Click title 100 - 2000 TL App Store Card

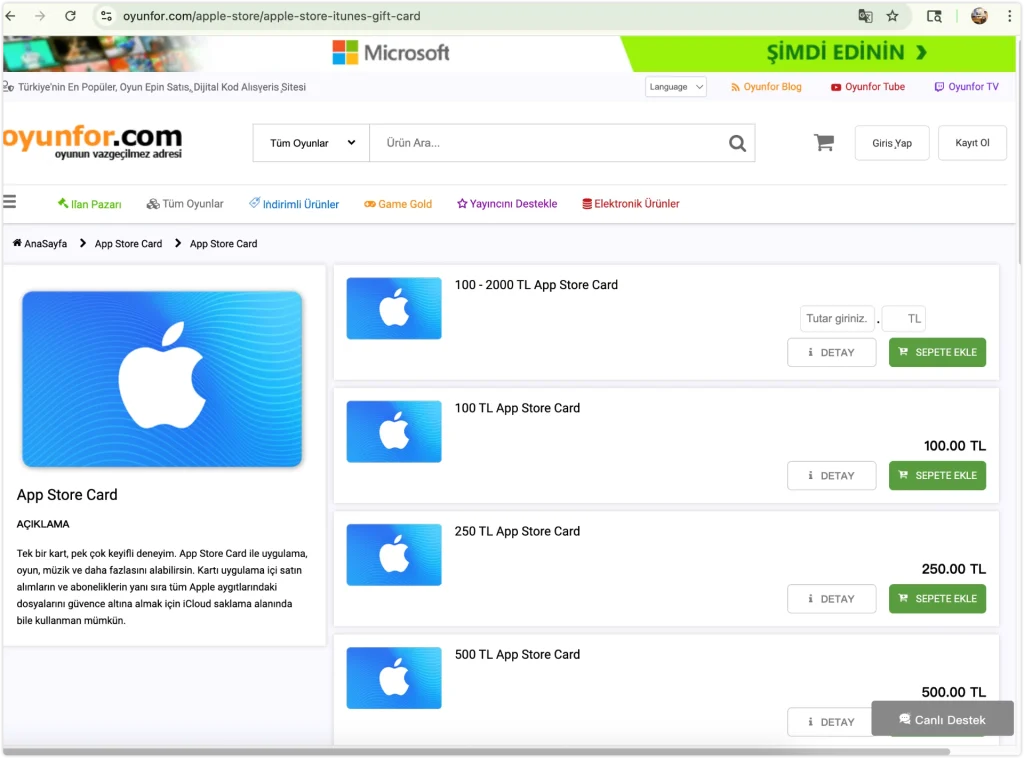pyautogui.click(x=536, y=285)
